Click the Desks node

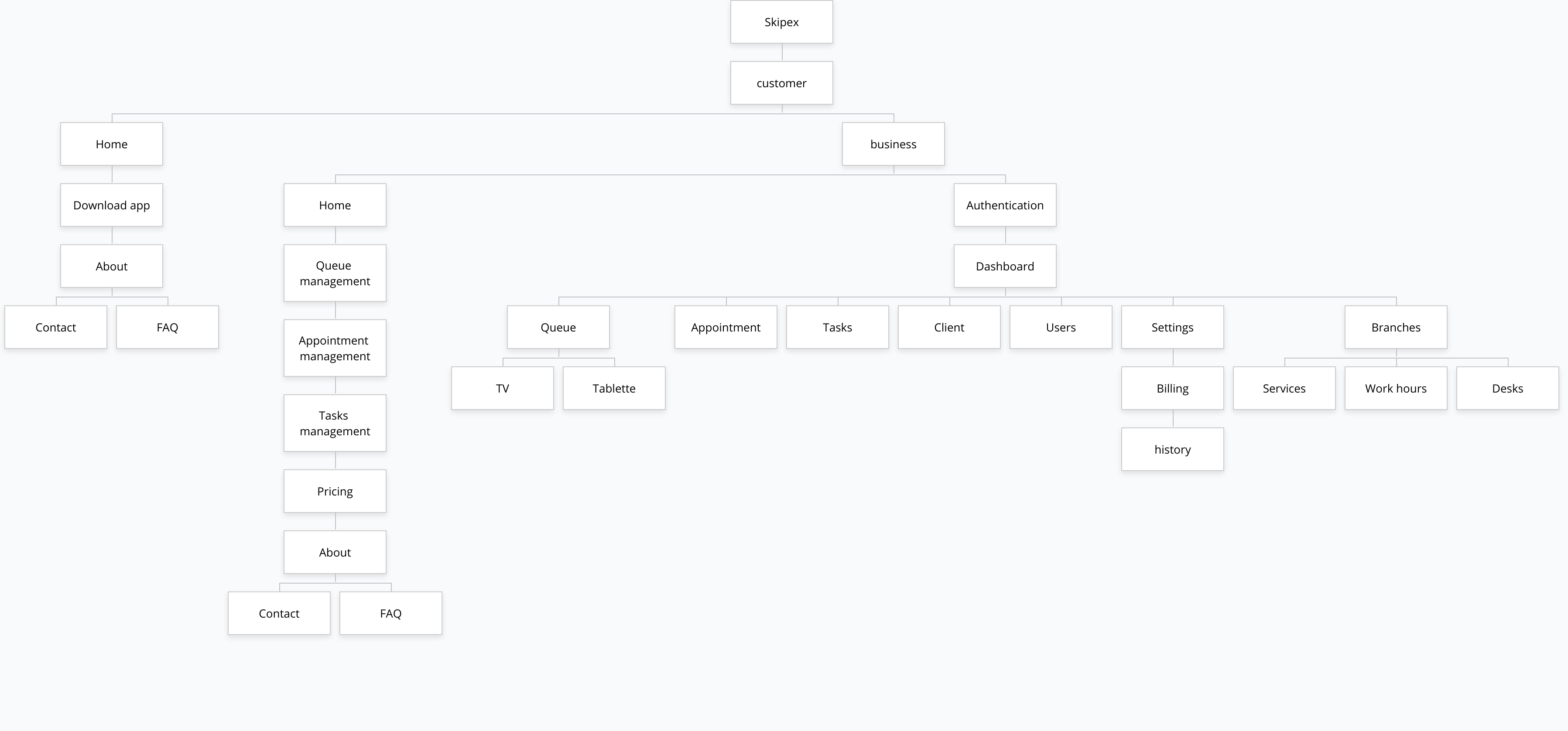pos(1507,388)
